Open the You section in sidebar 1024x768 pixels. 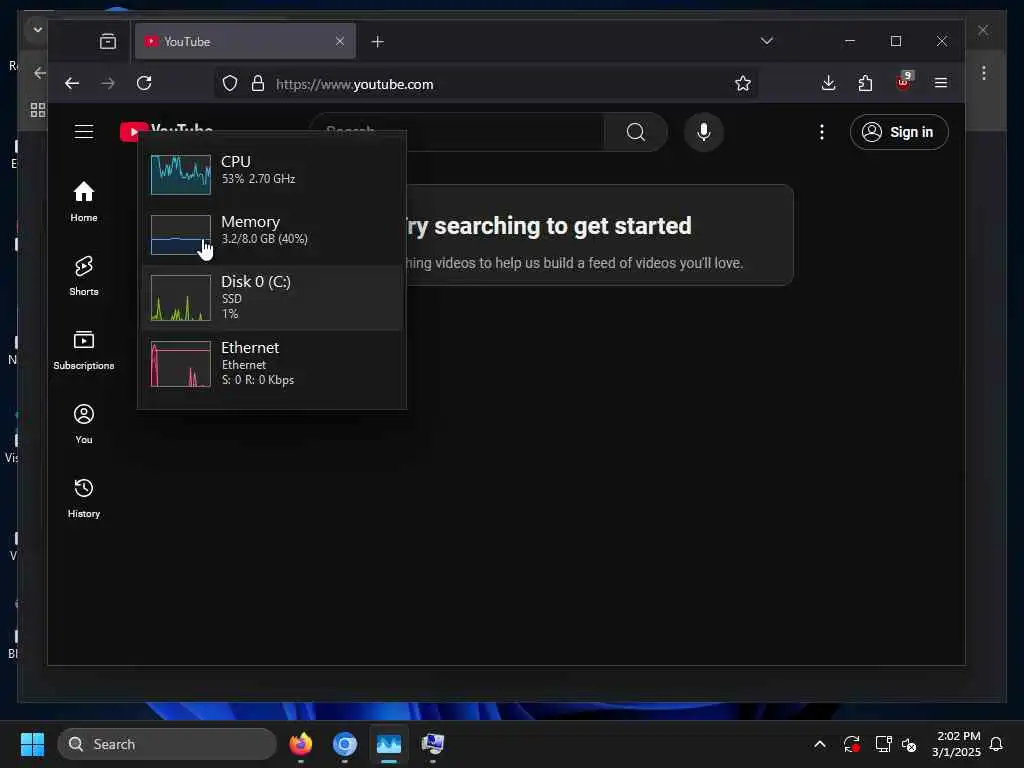pos(84,424)
